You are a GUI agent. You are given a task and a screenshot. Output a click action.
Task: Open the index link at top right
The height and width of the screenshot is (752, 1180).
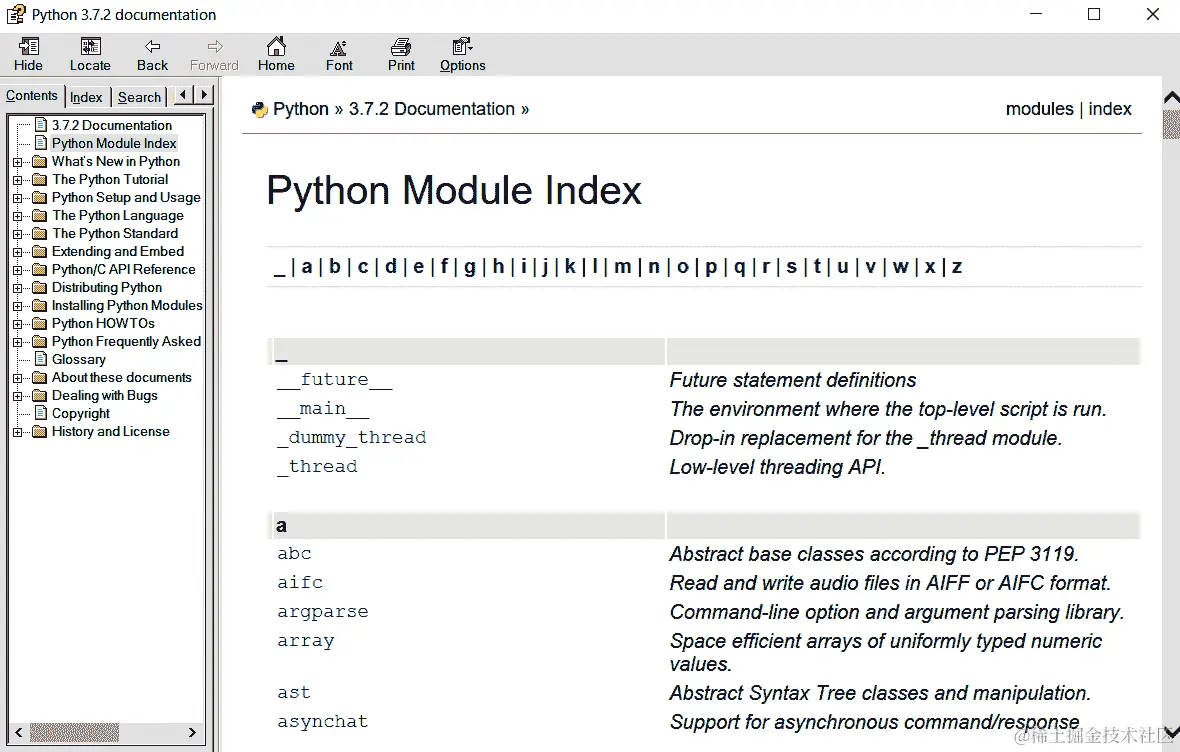click(x=1109, y=109)
